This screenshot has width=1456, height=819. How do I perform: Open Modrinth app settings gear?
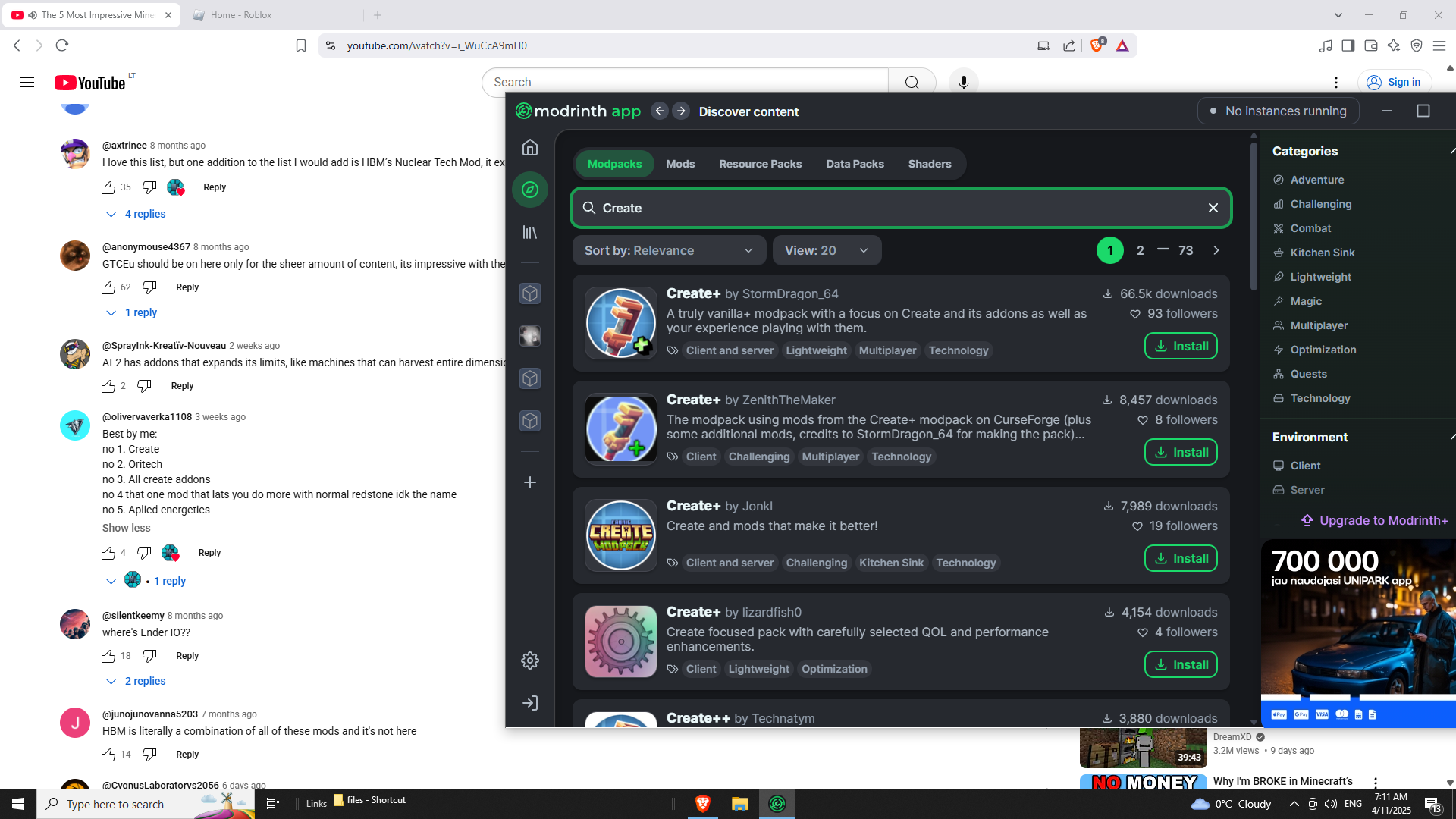click(530, 661)
